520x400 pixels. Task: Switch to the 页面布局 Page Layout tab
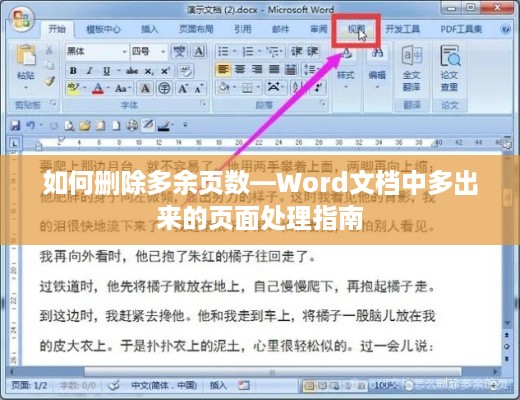click(196, 29)
